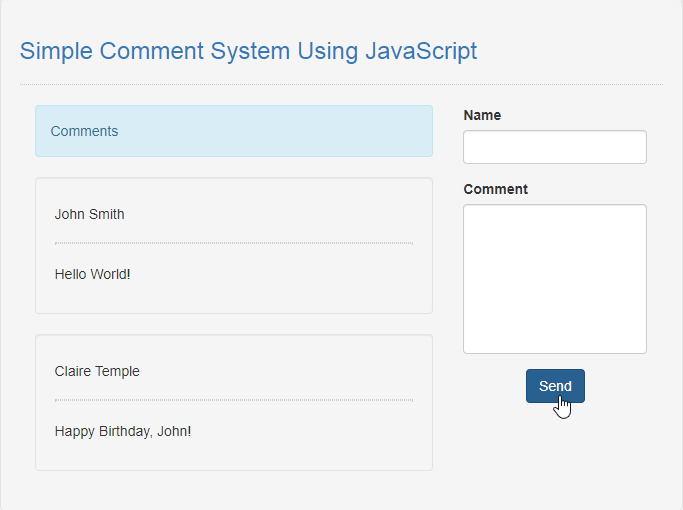Click the commenter name 'Claire Temple'
The height and width of the screenshot is (510, 683).
[97, 371]
